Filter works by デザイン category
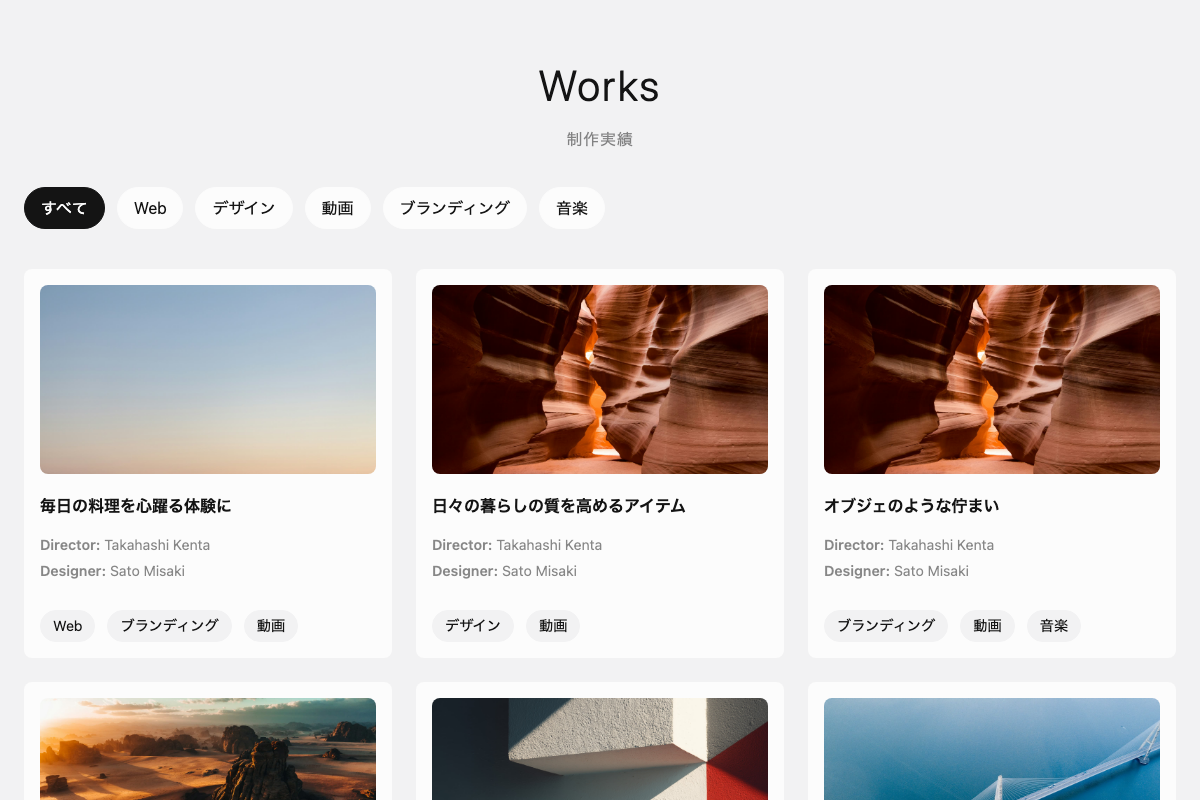The image size is (1200, 800). point(244,208)
